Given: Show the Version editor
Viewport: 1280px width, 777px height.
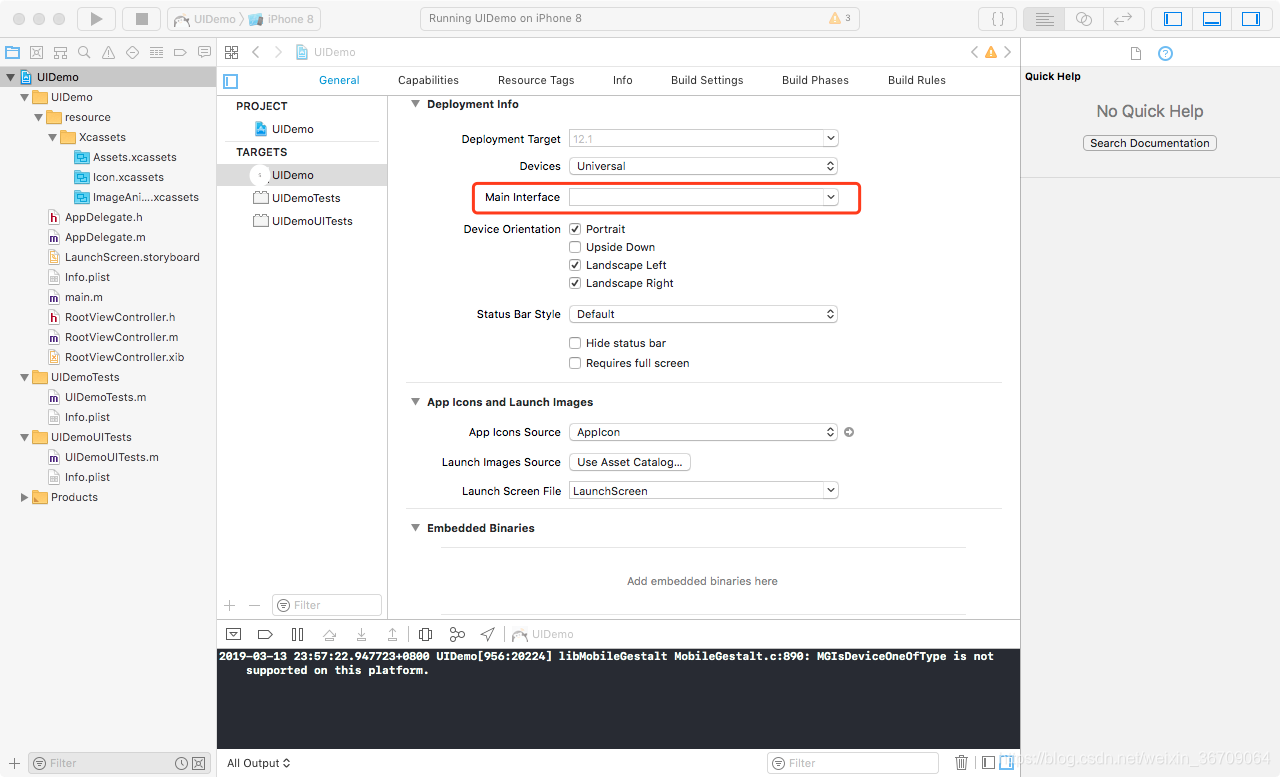Looking at the screenshot, I should point(1123,18).
